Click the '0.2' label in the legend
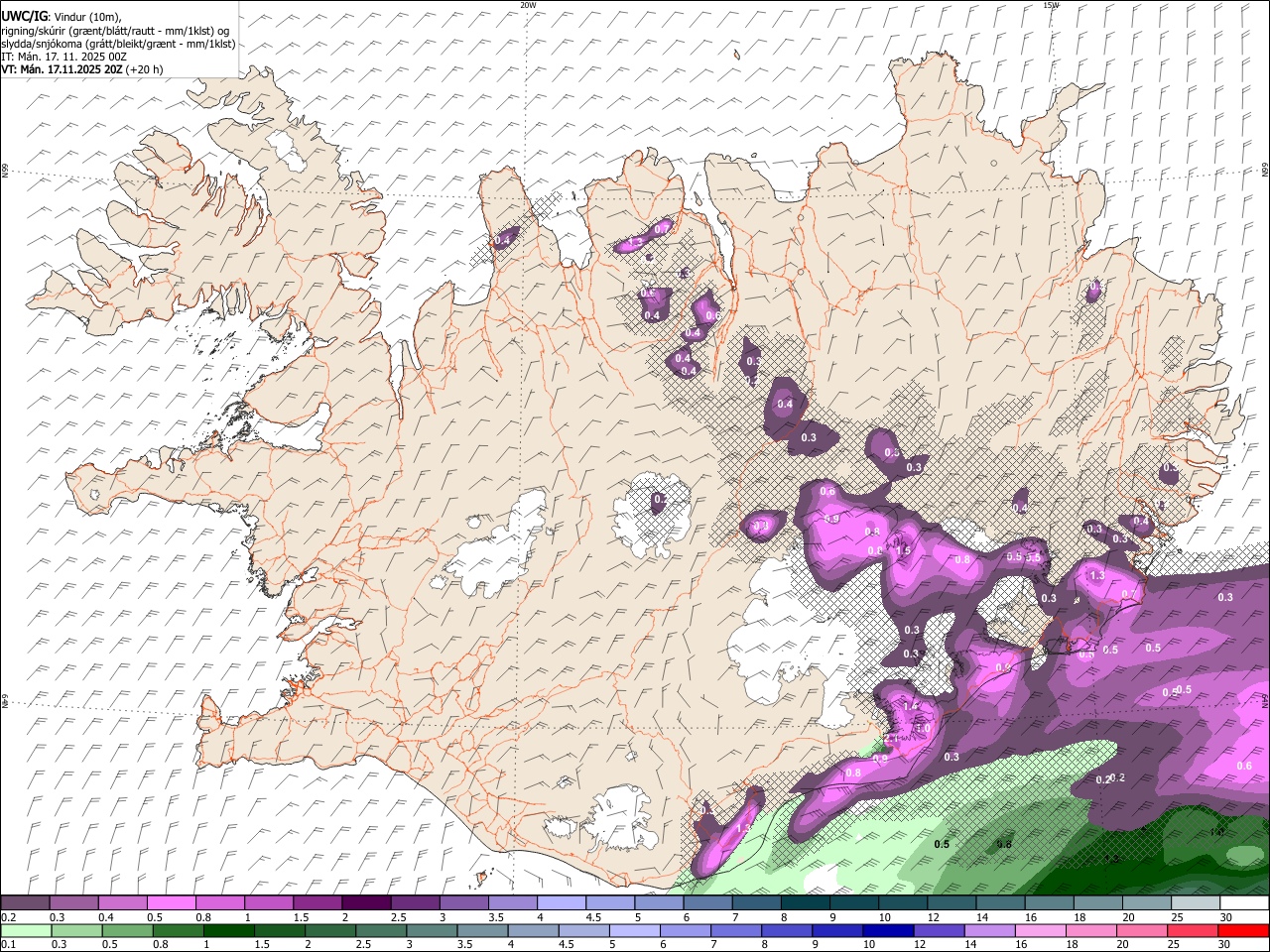The image size is (1270, 952). [8, 917]
